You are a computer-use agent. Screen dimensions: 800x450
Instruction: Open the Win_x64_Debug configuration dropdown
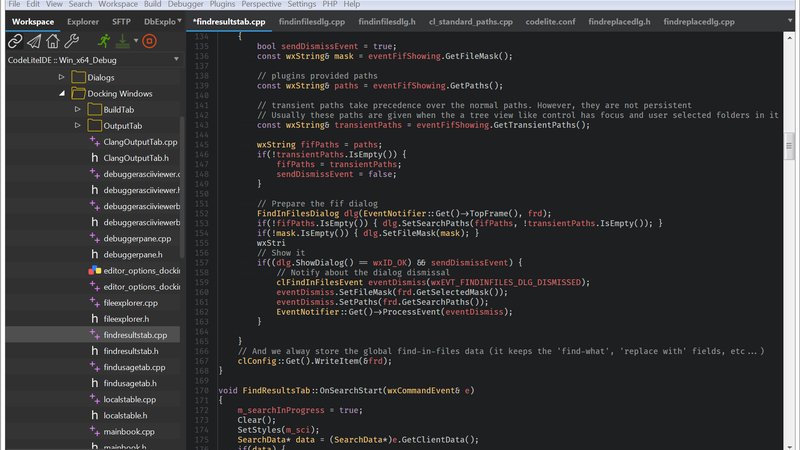tap(176, 59)
